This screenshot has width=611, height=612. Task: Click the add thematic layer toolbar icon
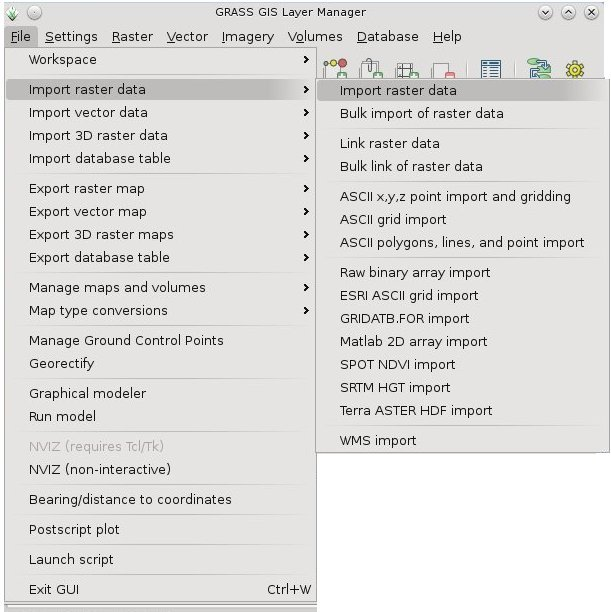tap(335, 68)
